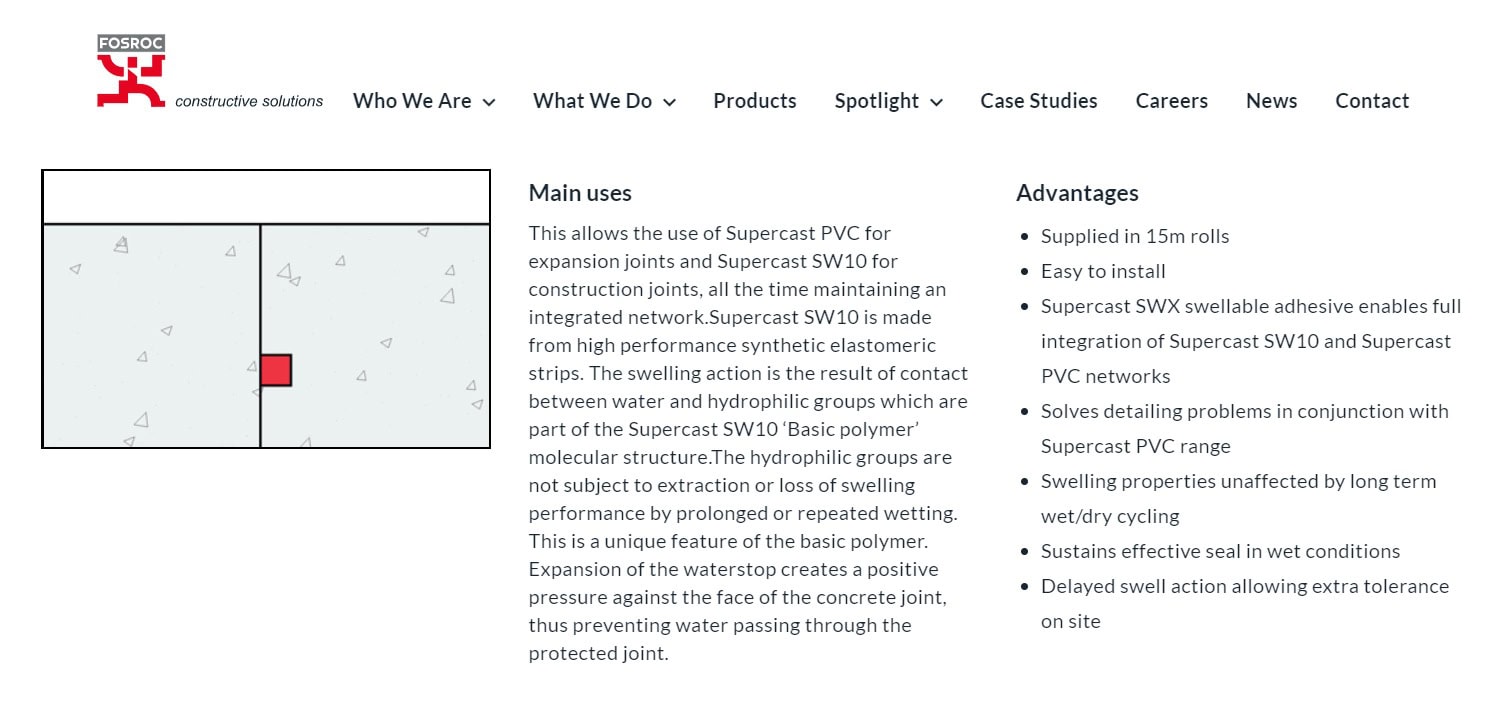Open the Careers page
This screenshot has width=1498, height=724.
[1171, 101]
